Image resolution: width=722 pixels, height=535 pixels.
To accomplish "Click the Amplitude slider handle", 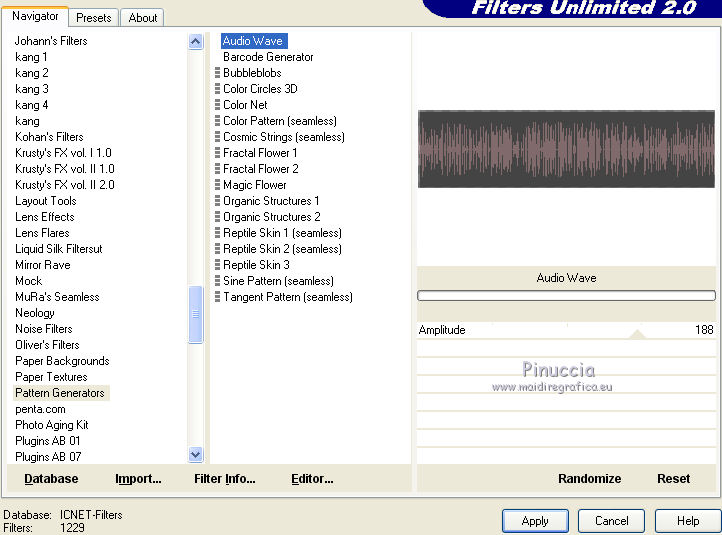I will click(x=637, y=334).
